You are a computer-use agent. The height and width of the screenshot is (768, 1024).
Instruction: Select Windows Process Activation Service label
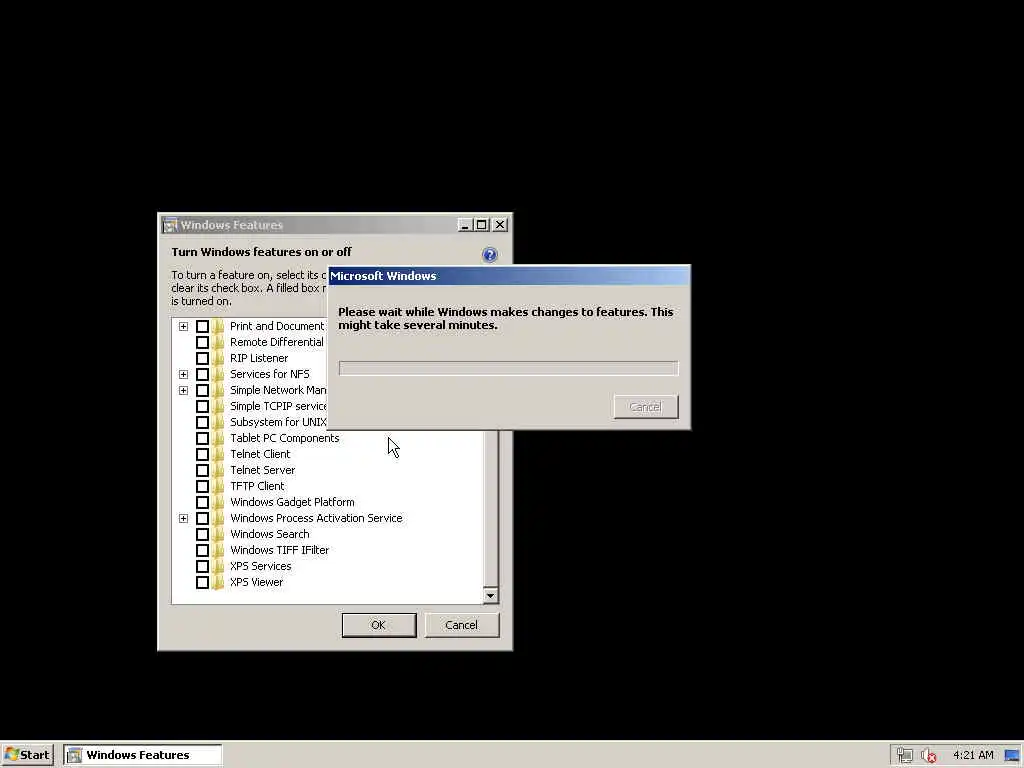point(316,519)
